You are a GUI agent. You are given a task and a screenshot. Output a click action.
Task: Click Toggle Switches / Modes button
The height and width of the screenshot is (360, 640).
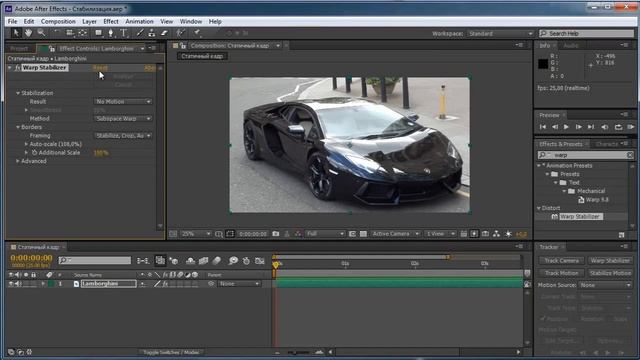click(171, 352)
